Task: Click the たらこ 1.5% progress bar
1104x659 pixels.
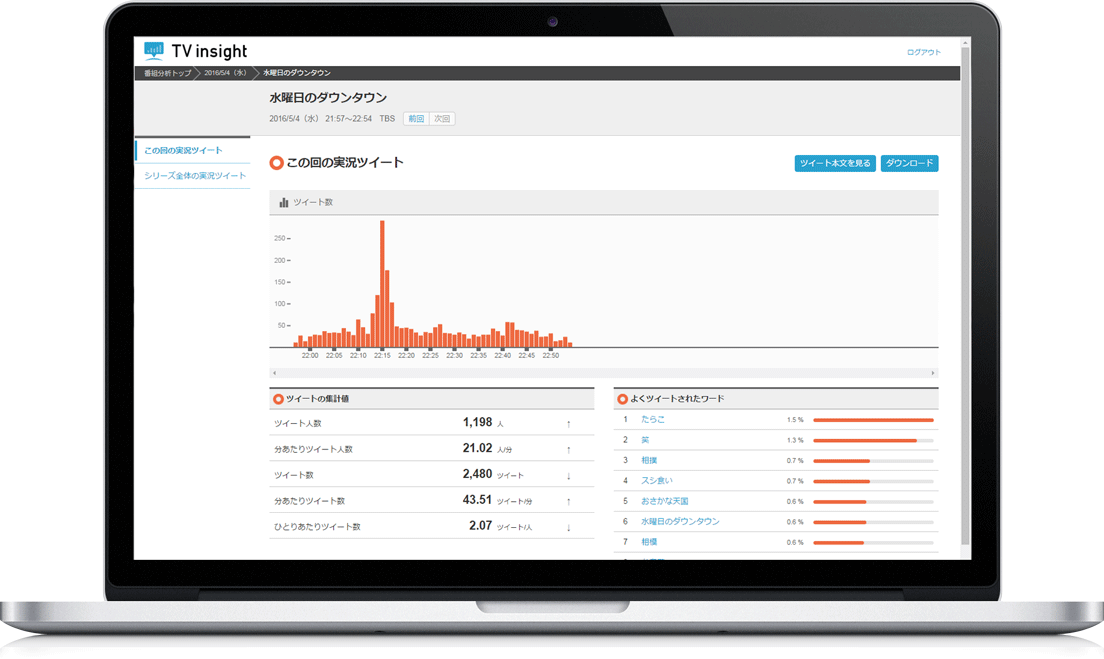Action: coord(873,420)
